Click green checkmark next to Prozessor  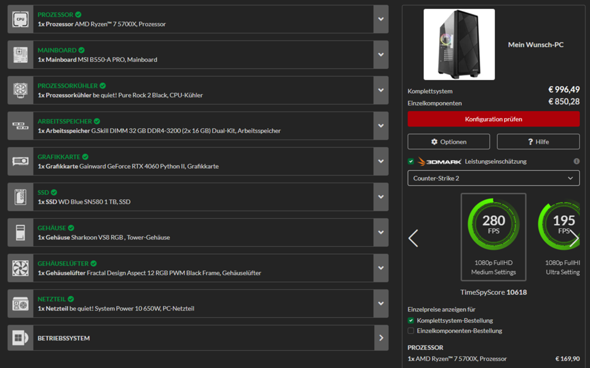(x=78, y=15)
